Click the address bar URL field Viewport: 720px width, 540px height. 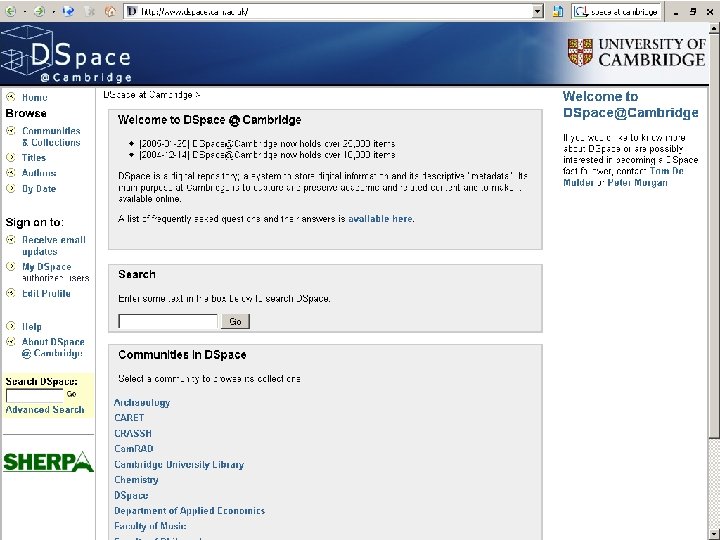coord(329,11)
